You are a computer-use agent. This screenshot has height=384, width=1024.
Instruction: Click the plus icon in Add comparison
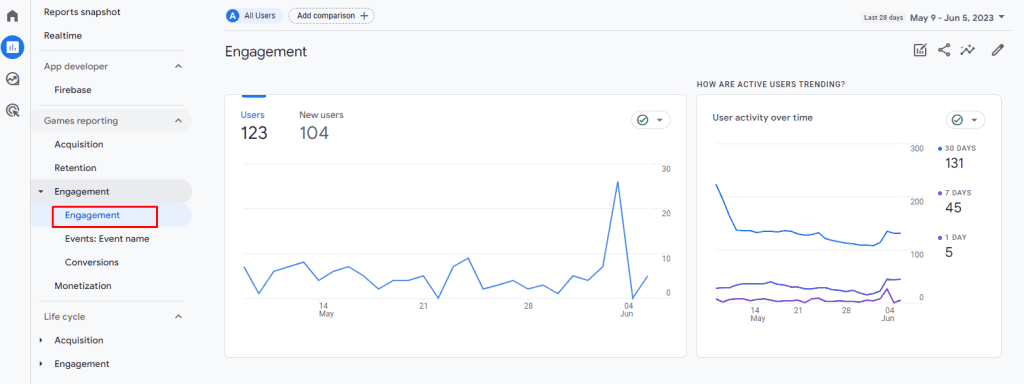(x=364, y=16)
